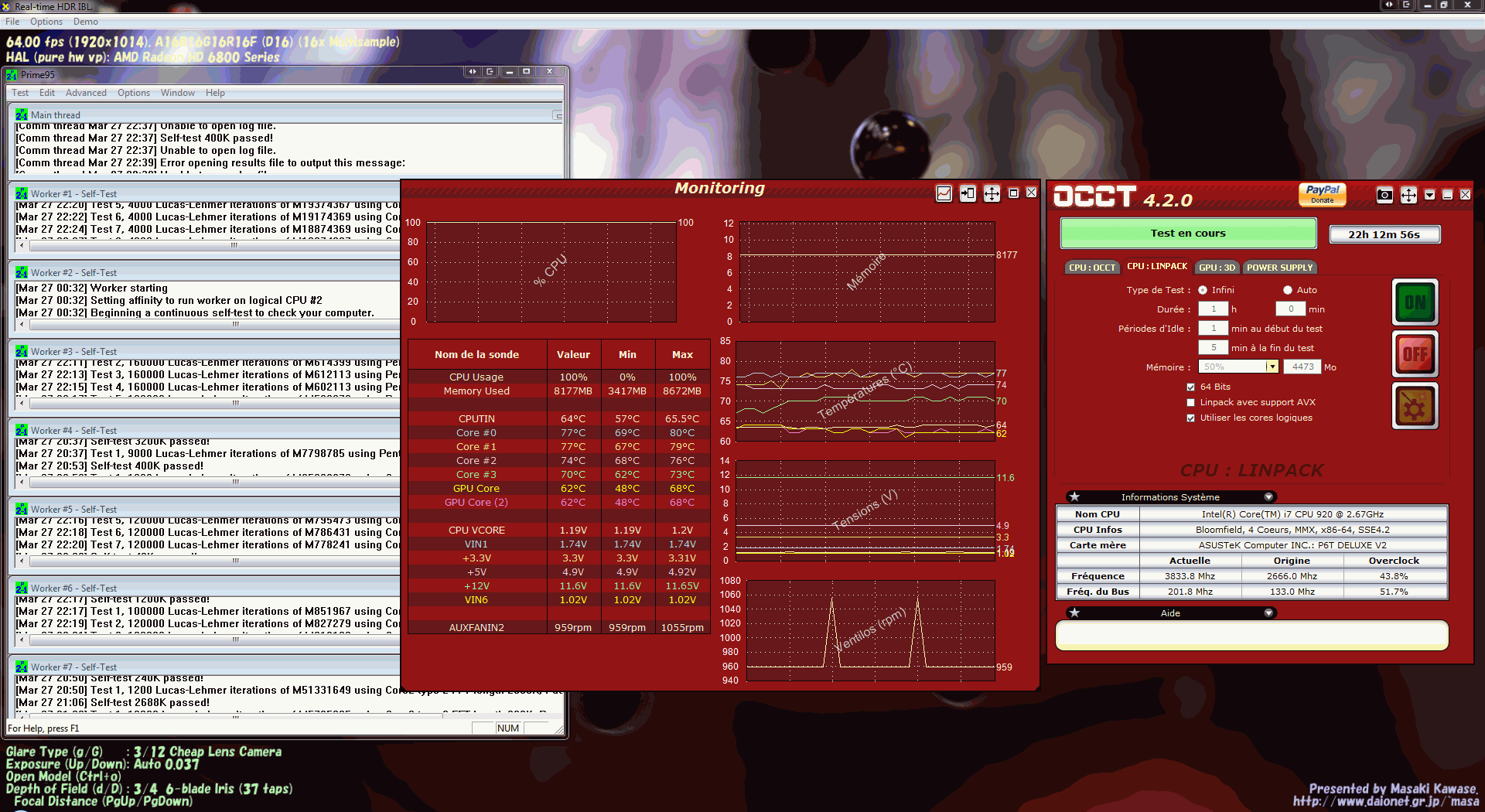Open the Prime95 Test menu
This screenshot has height=812, width=1485.
click(20, 93)
